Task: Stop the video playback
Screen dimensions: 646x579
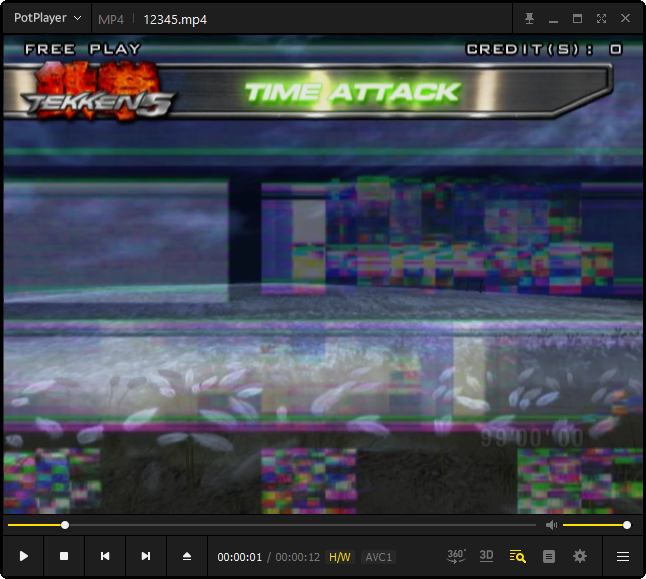Action: point(64,556)
